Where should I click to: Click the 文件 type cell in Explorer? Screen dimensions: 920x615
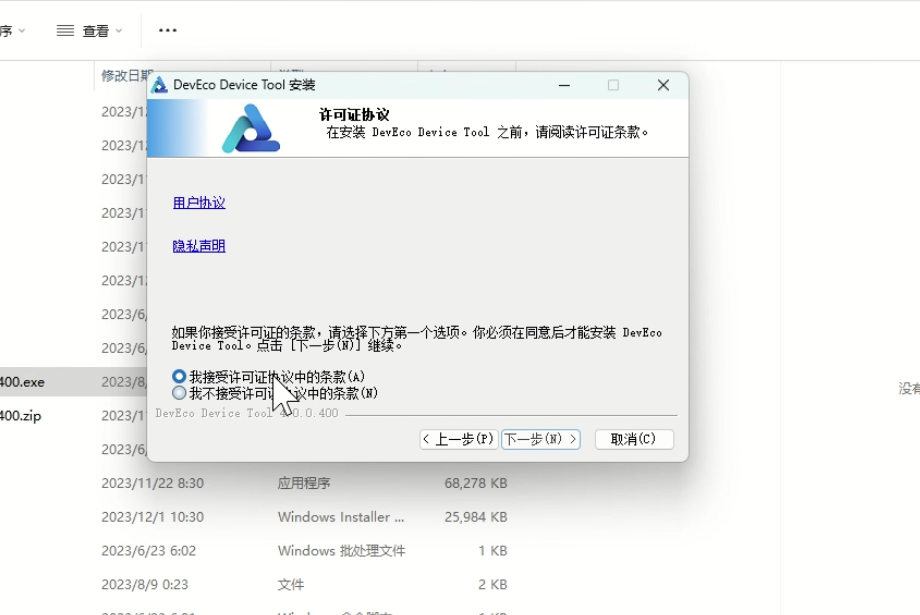tap(290, 584)
